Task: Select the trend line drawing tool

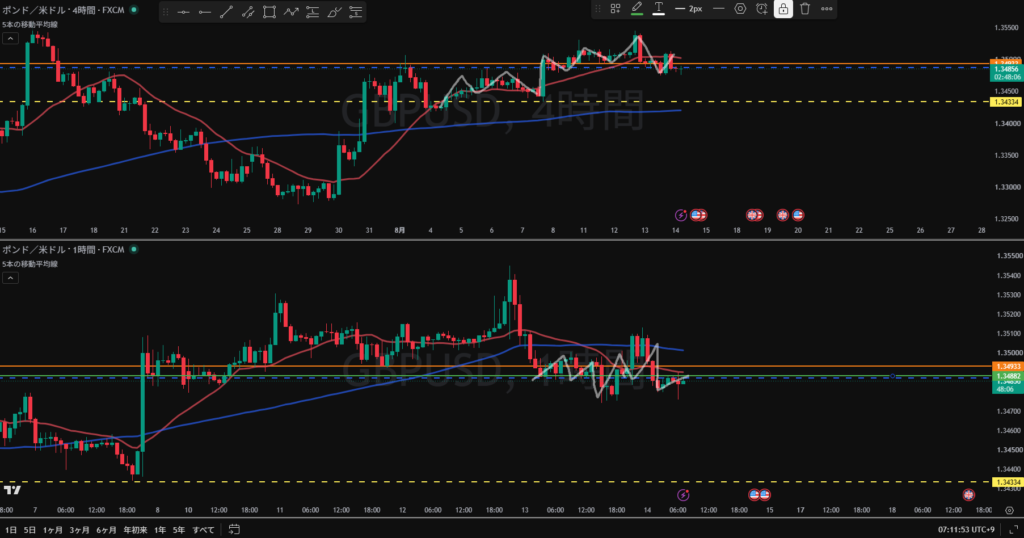Action: (226, 12)
